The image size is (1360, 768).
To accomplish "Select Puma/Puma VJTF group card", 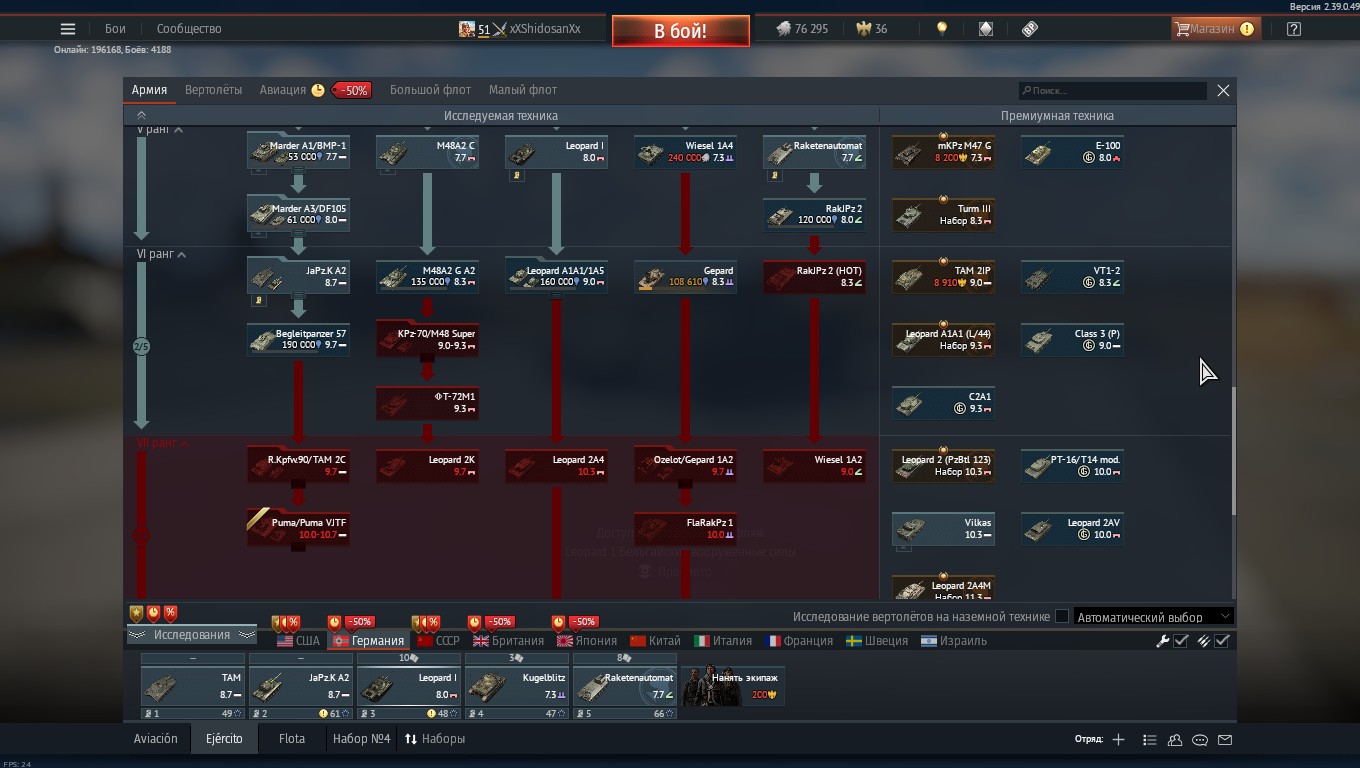I will click(x=298, y=529).
